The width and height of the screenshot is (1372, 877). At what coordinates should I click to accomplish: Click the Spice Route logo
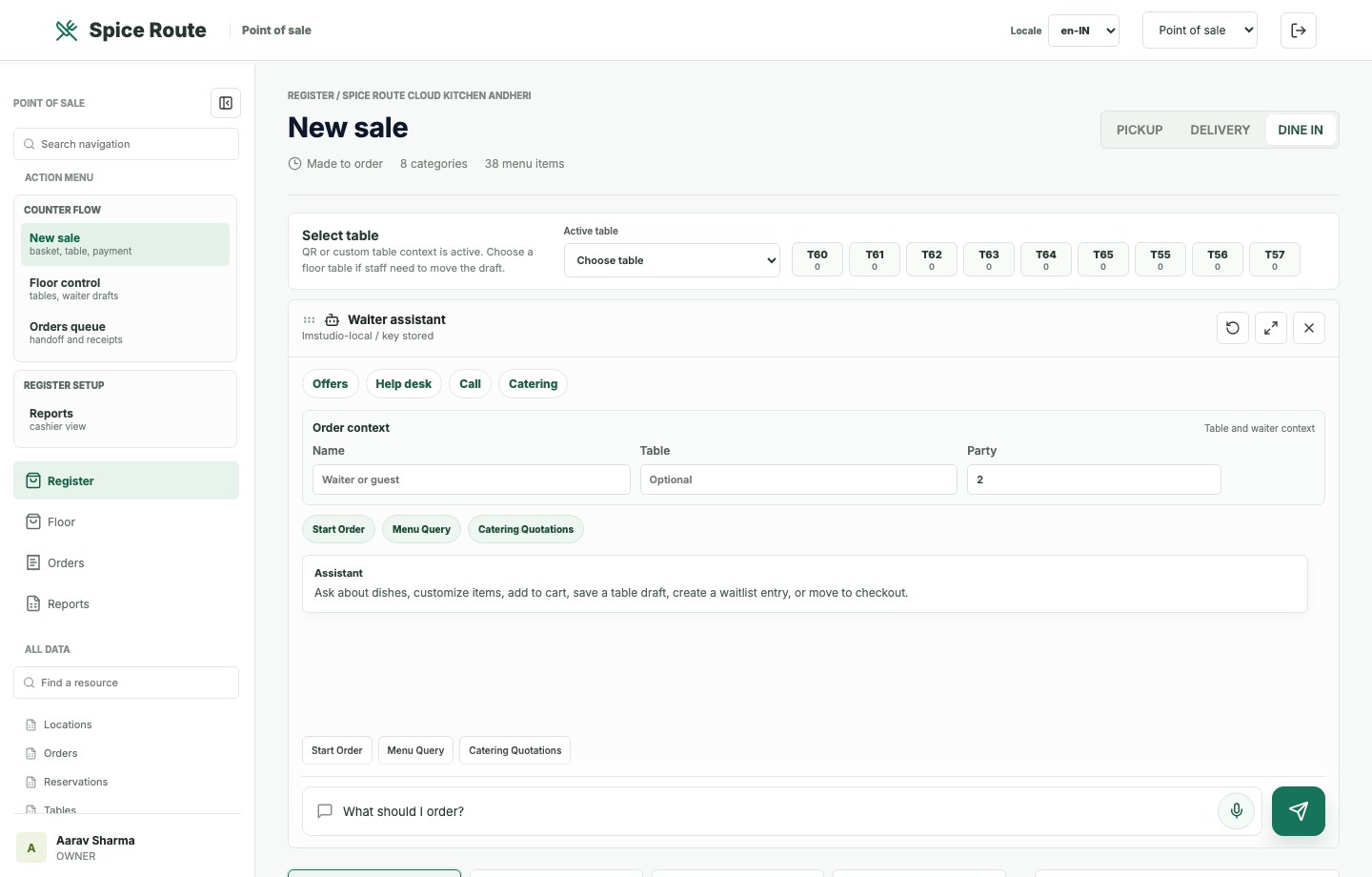pos(131,31)
